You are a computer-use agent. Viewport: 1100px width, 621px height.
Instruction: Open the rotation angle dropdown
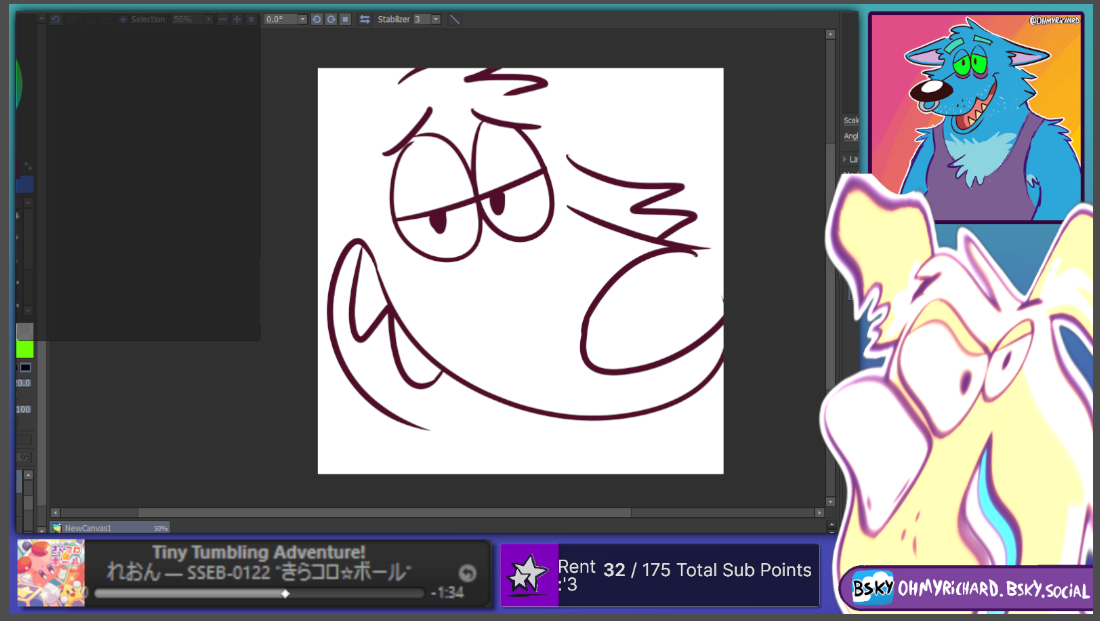click(x=302, y=19)
